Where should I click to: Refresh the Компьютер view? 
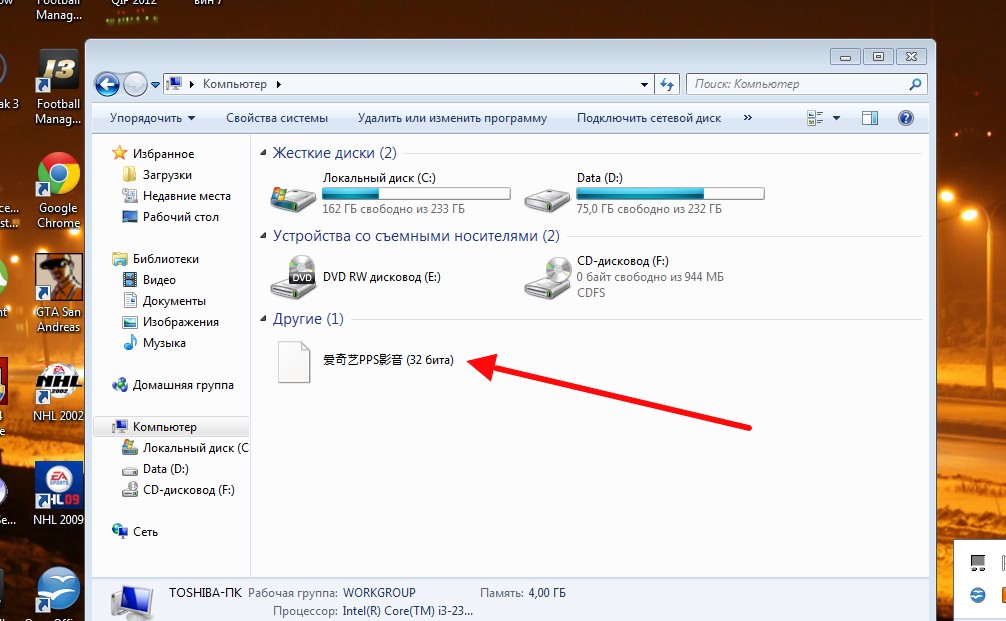(667, 84)
